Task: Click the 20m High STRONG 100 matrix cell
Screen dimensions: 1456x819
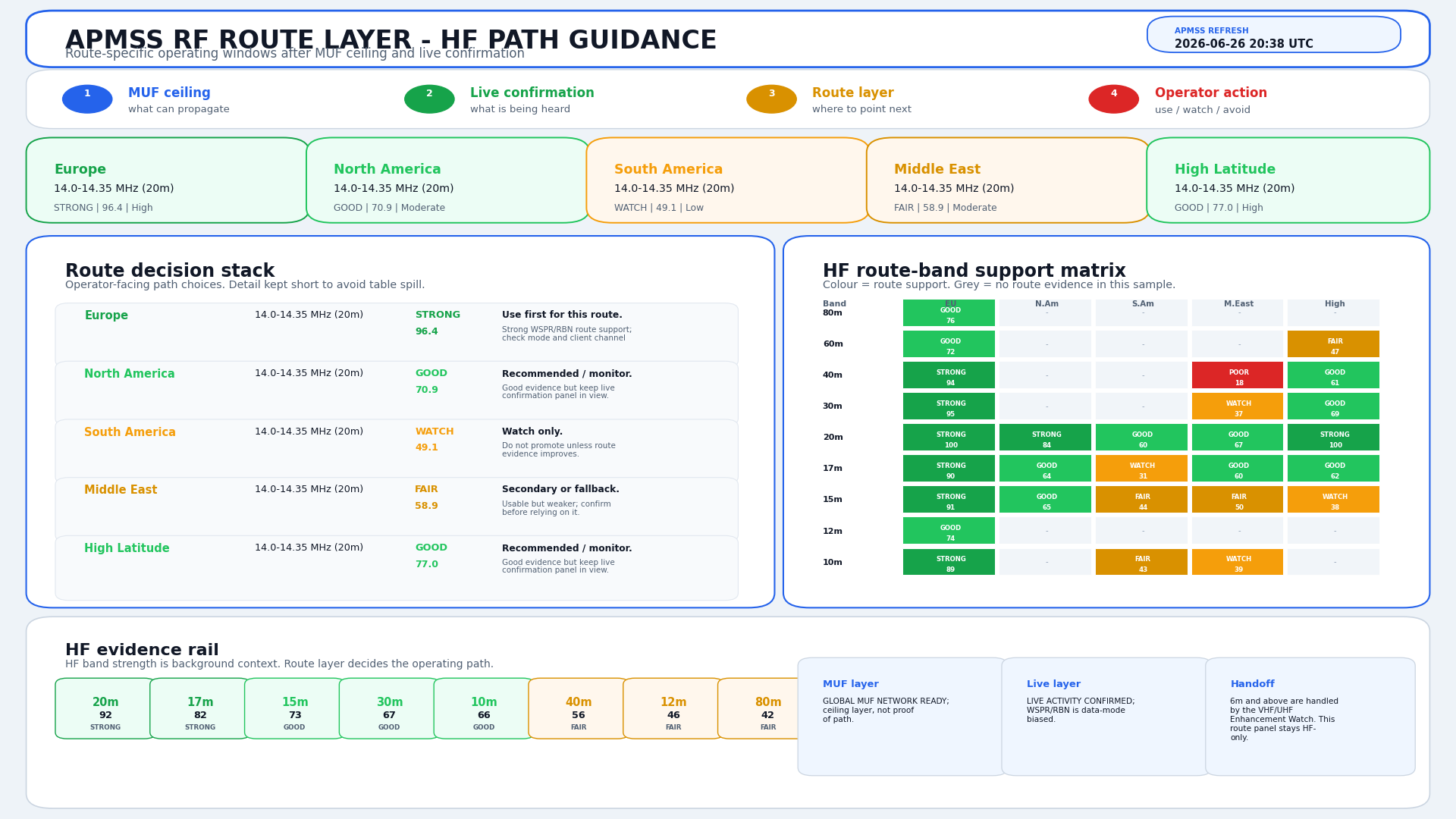Action: pyautogui.click(x=1333, y=438)
